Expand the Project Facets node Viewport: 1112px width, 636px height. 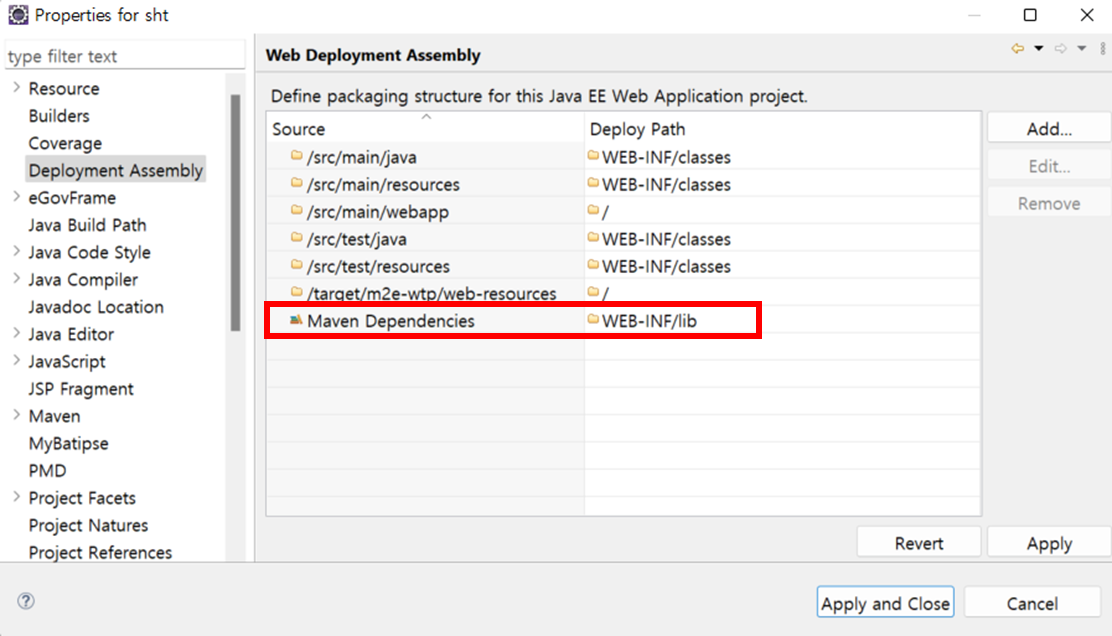click(x=16, y=497)
